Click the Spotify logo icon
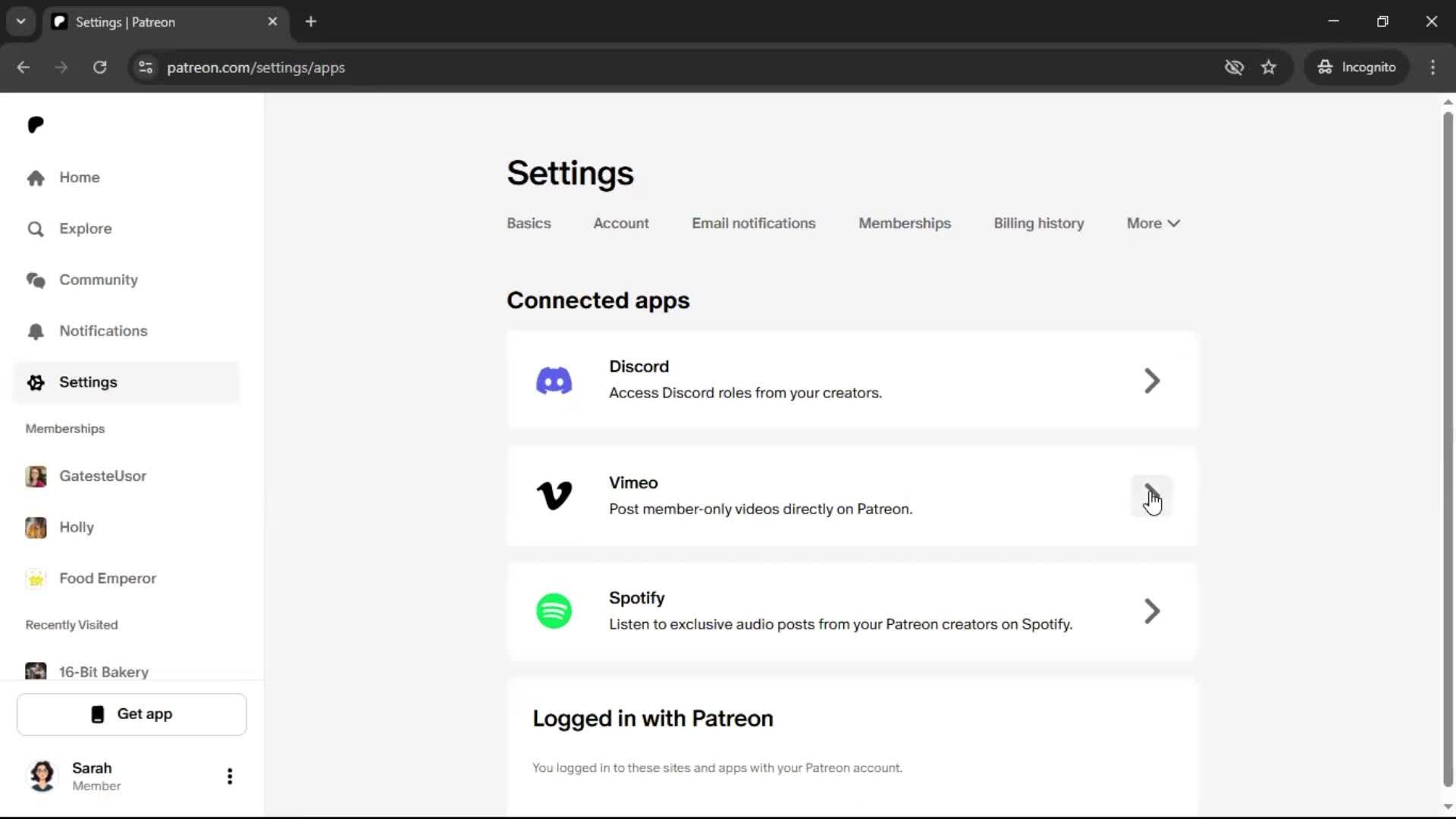The width and height of the screenshot is (1456, 819). tap(554, 611)
